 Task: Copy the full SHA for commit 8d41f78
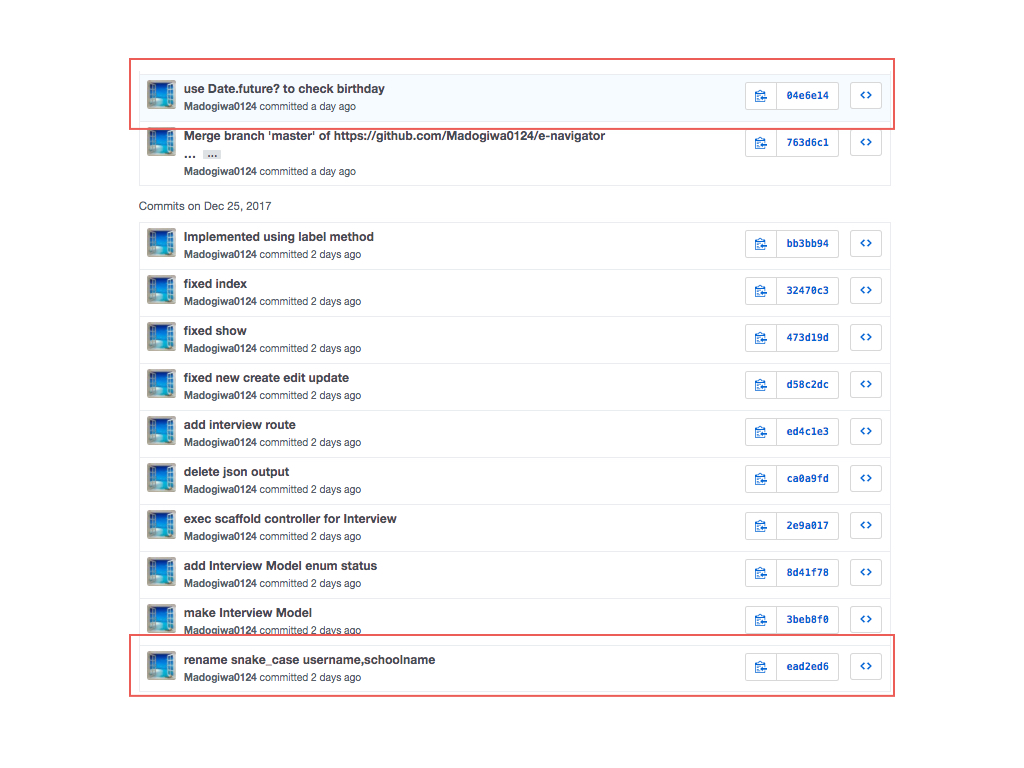[x=761, y=573]
